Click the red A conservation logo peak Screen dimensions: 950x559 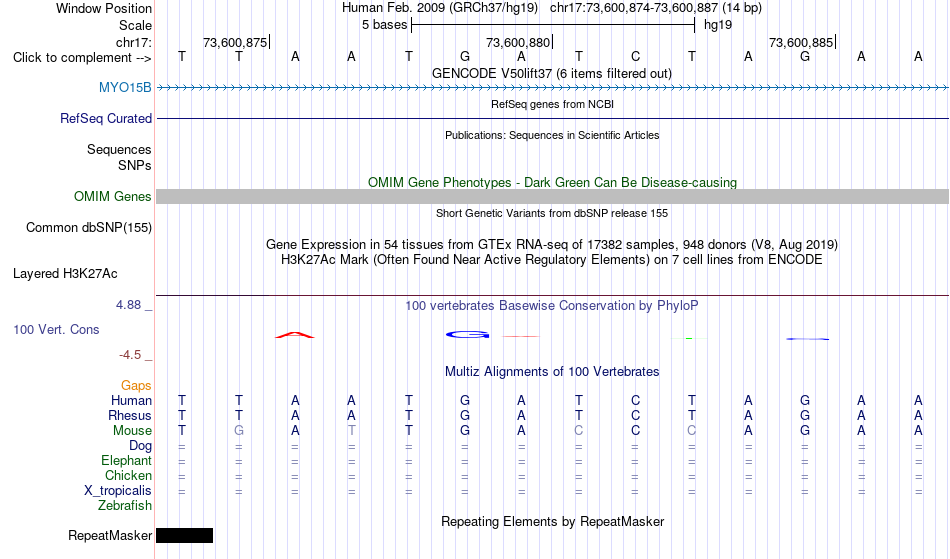tap(295, 335)
